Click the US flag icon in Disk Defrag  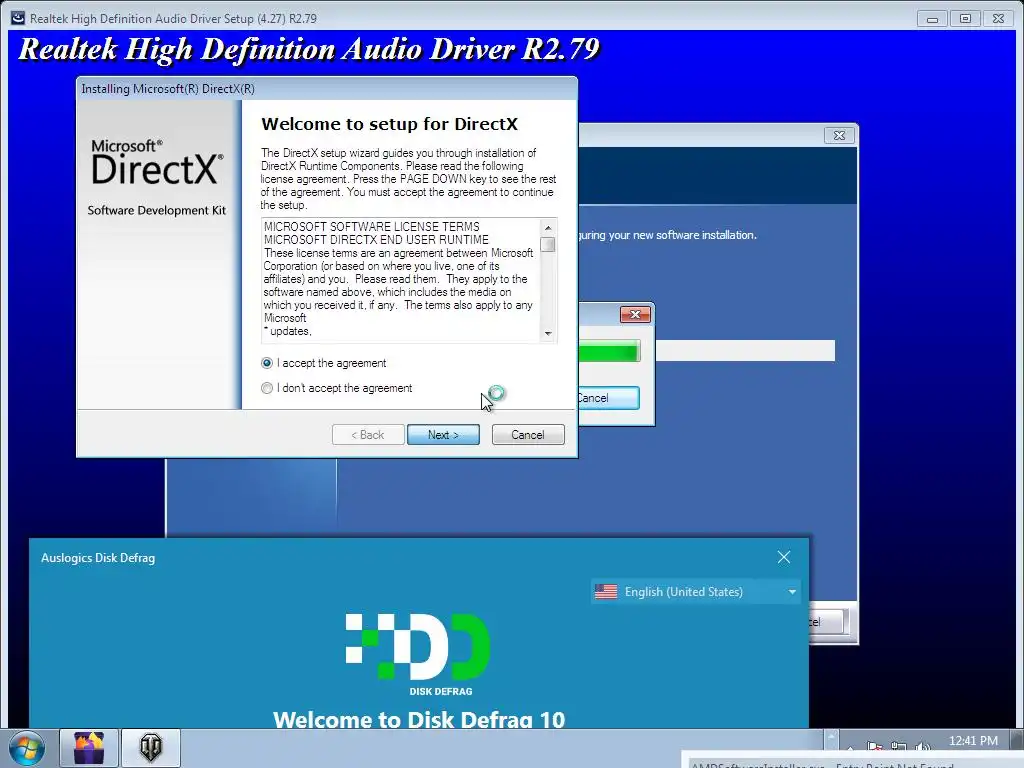[606, 592]
